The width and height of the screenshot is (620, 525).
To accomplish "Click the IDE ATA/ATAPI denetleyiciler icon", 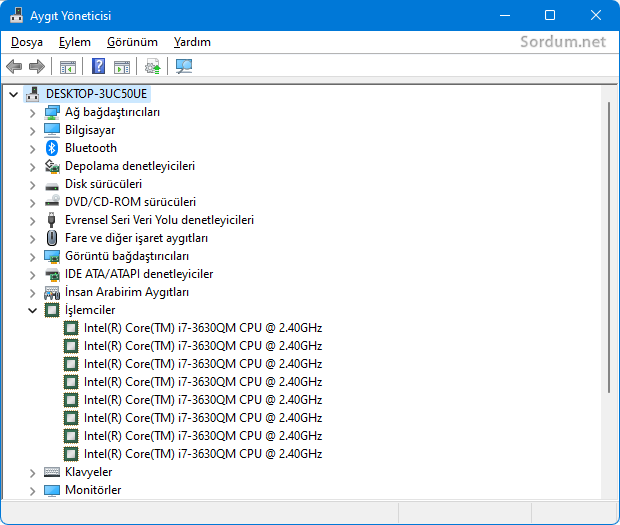I will pos(52,274).
